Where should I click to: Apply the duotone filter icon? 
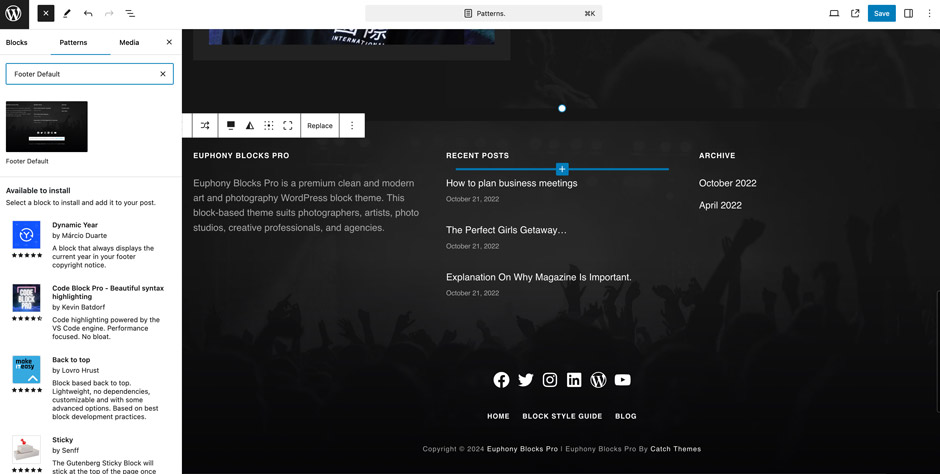click(x=250, y=126)
